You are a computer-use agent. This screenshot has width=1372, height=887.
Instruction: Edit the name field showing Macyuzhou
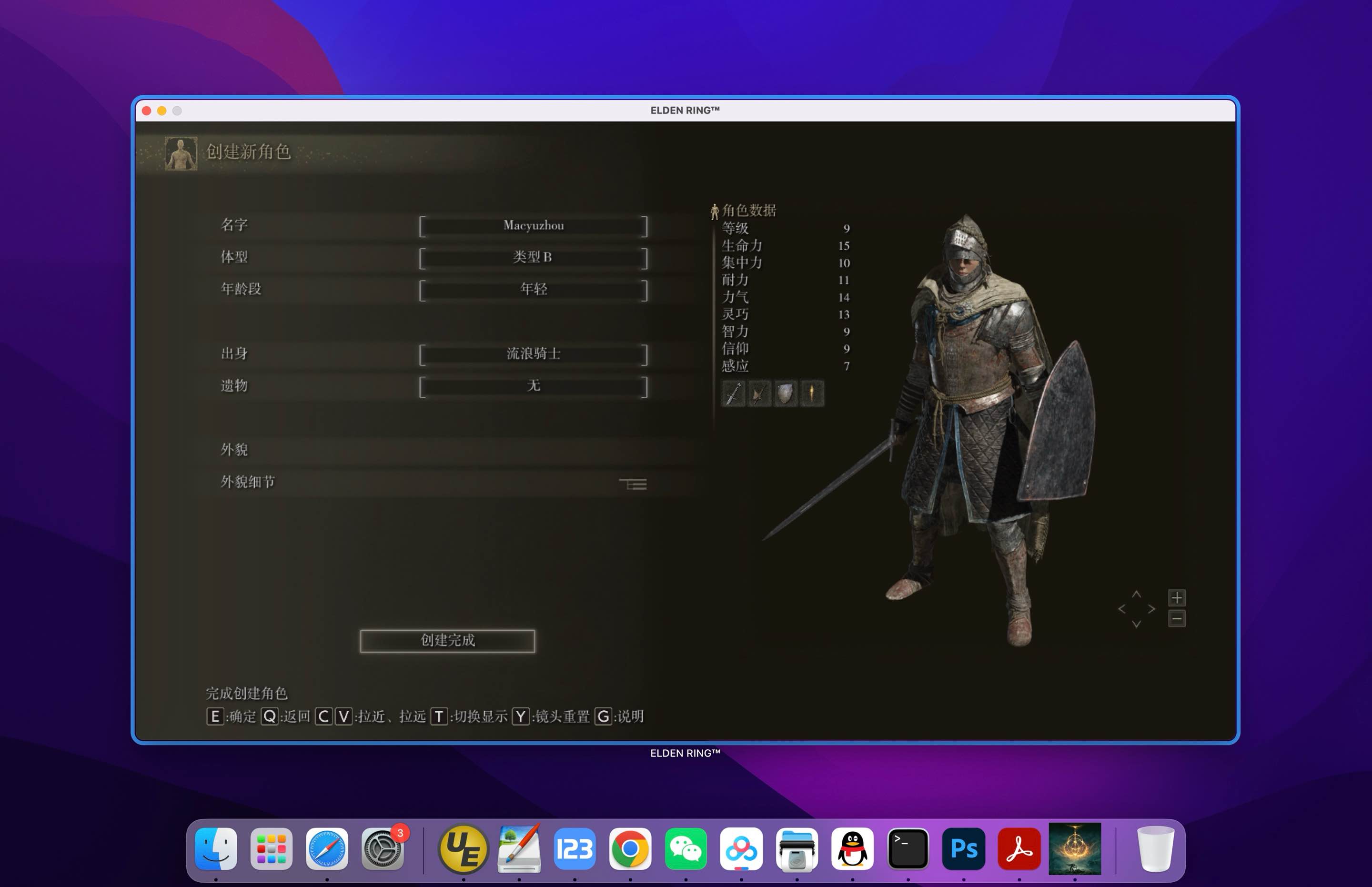click(x=534, y=226)
